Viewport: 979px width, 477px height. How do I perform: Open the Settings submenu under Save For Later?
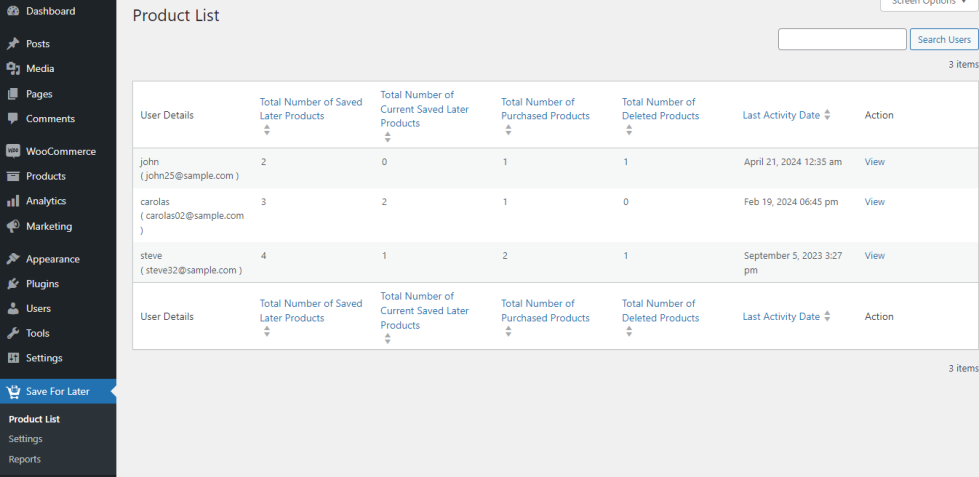[25, 439]
